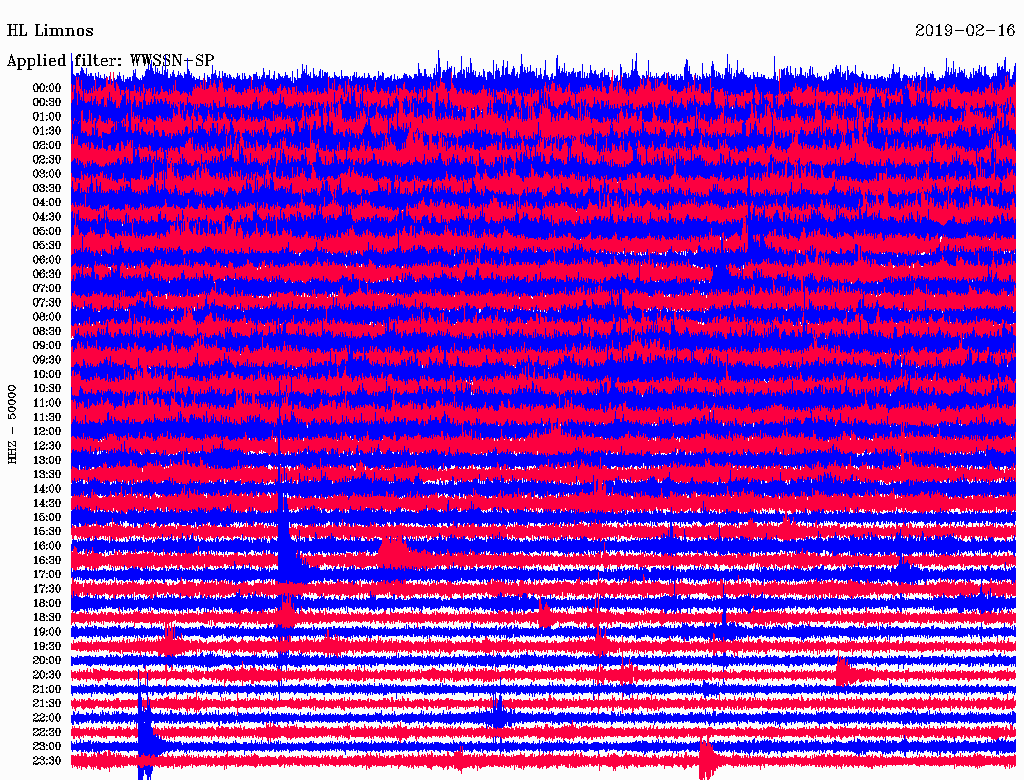Select the 03:30 time label

46,188
